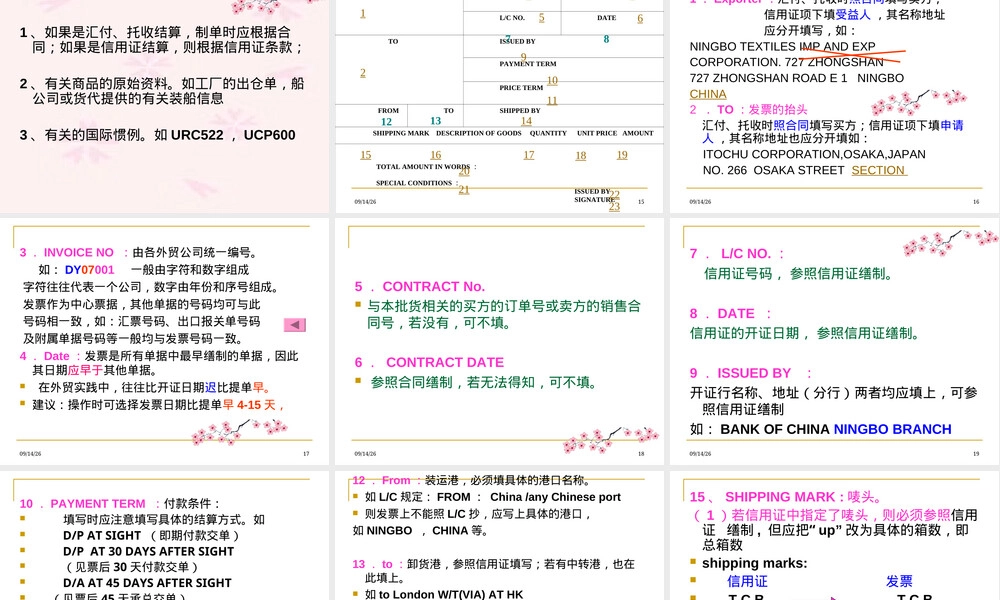Click the 'FROM : China /any Chinese port' line
The image size is (1000, 600).
coord(492,497)
